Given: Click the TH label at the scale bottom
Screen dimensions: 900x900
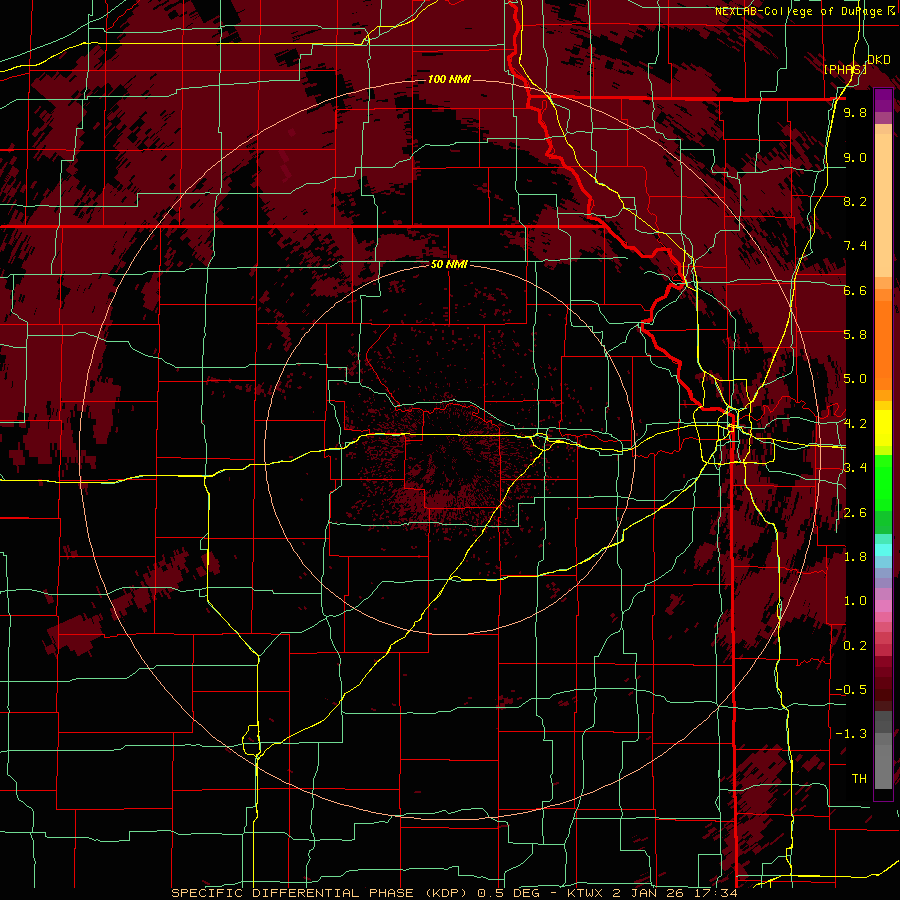Looking at the screenshot, I should 859,779.
